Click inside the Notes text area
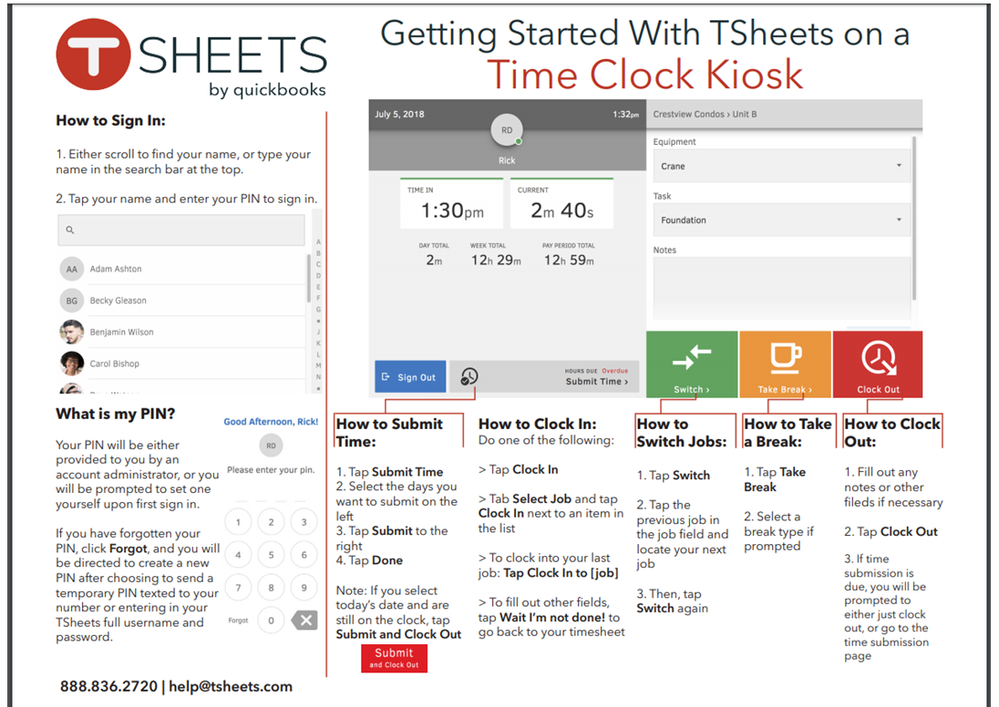The width and height of the screenshot is (999, 707). pyautogui.click(x=782, y=288)
